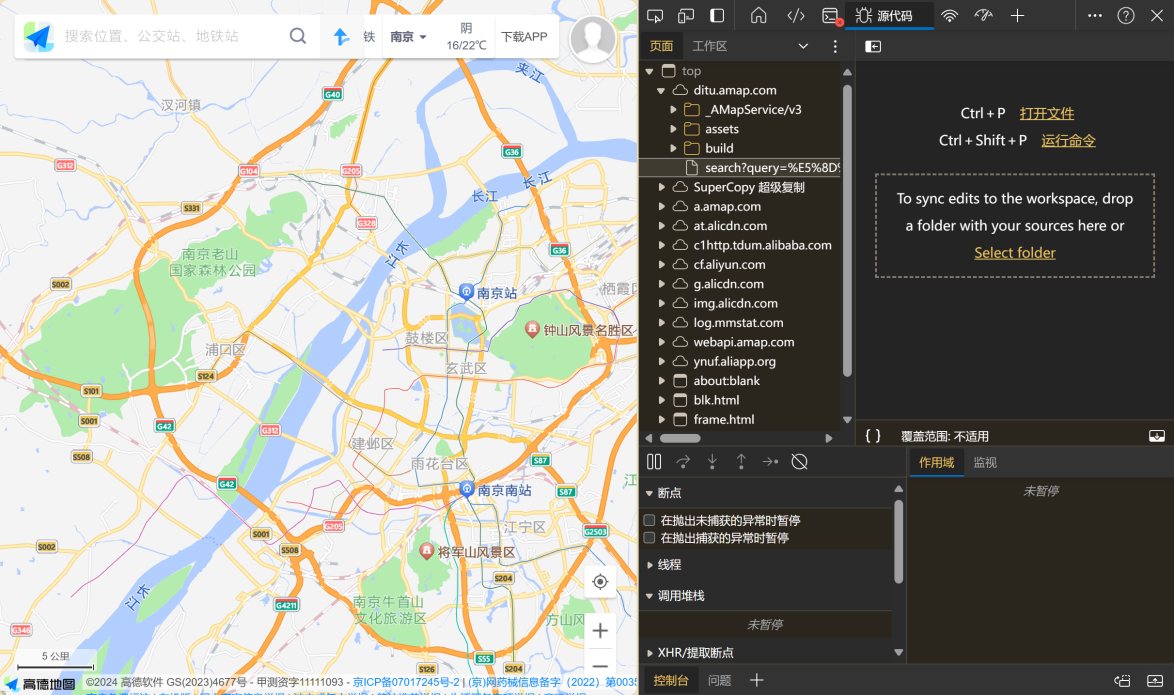Open the Elements panel code icon
The width and height of the screenshot is (1174, 695).
[796, 16]
